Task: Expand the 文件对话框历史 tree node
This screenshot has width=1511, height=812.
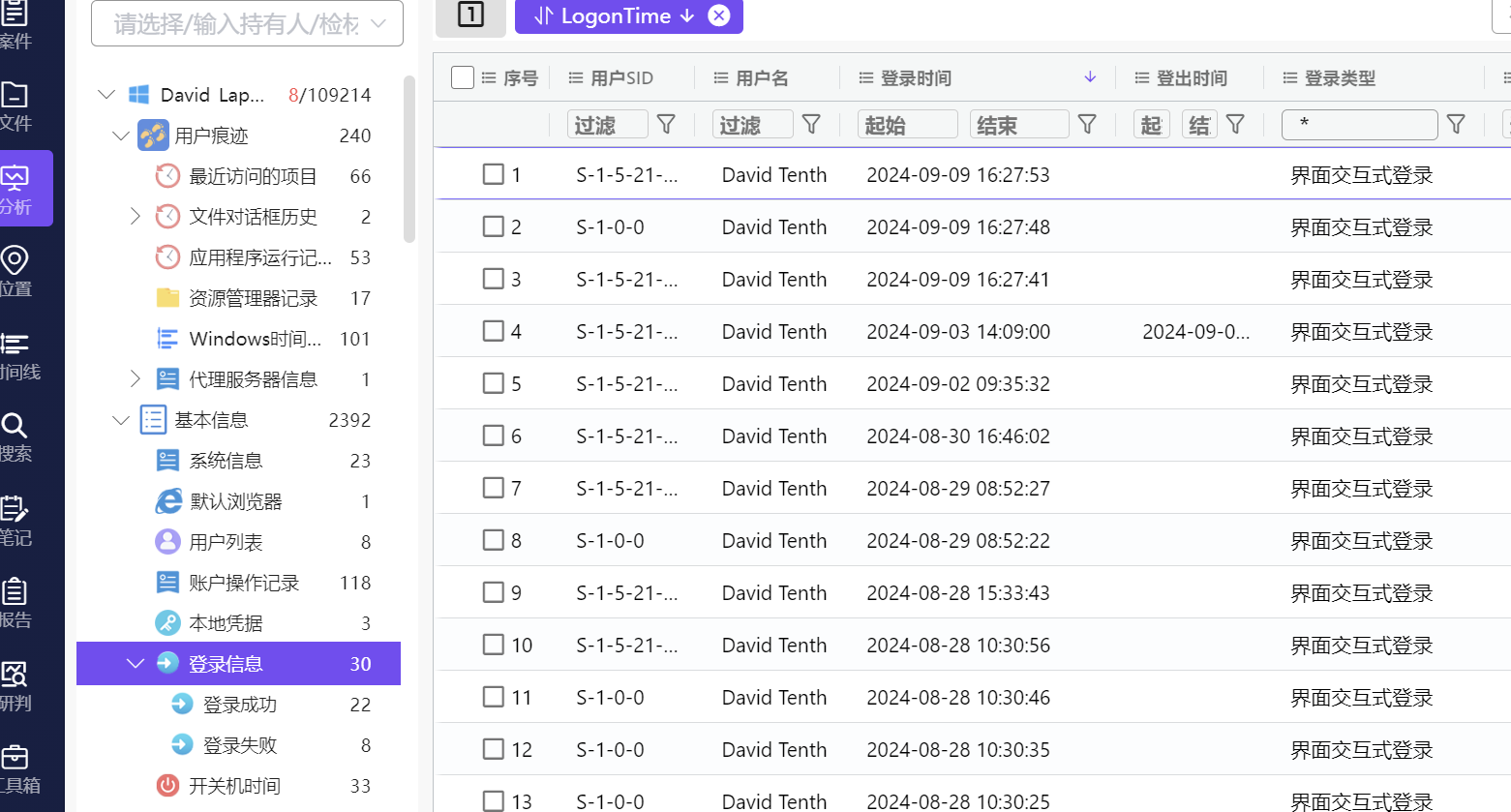Action: coord(136,217)
